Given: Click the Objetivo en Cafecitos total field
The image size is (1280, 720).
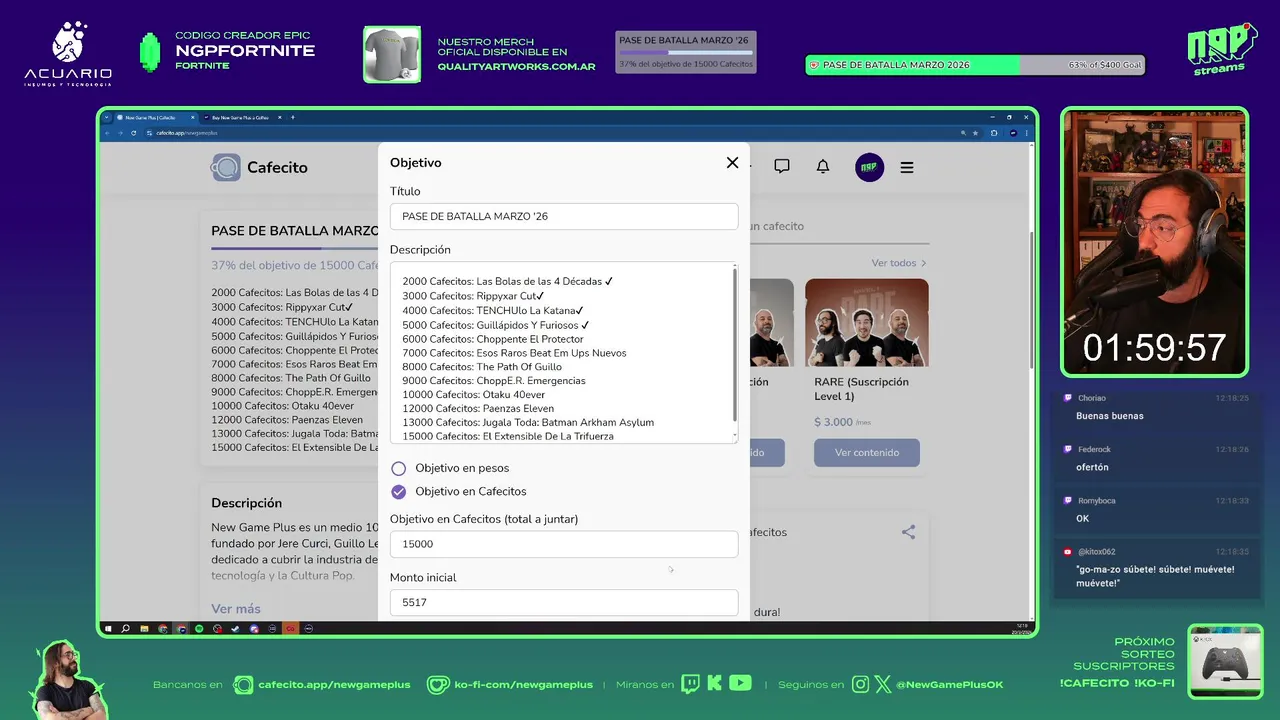Looking at the screenshot, I should pos(564,544).
